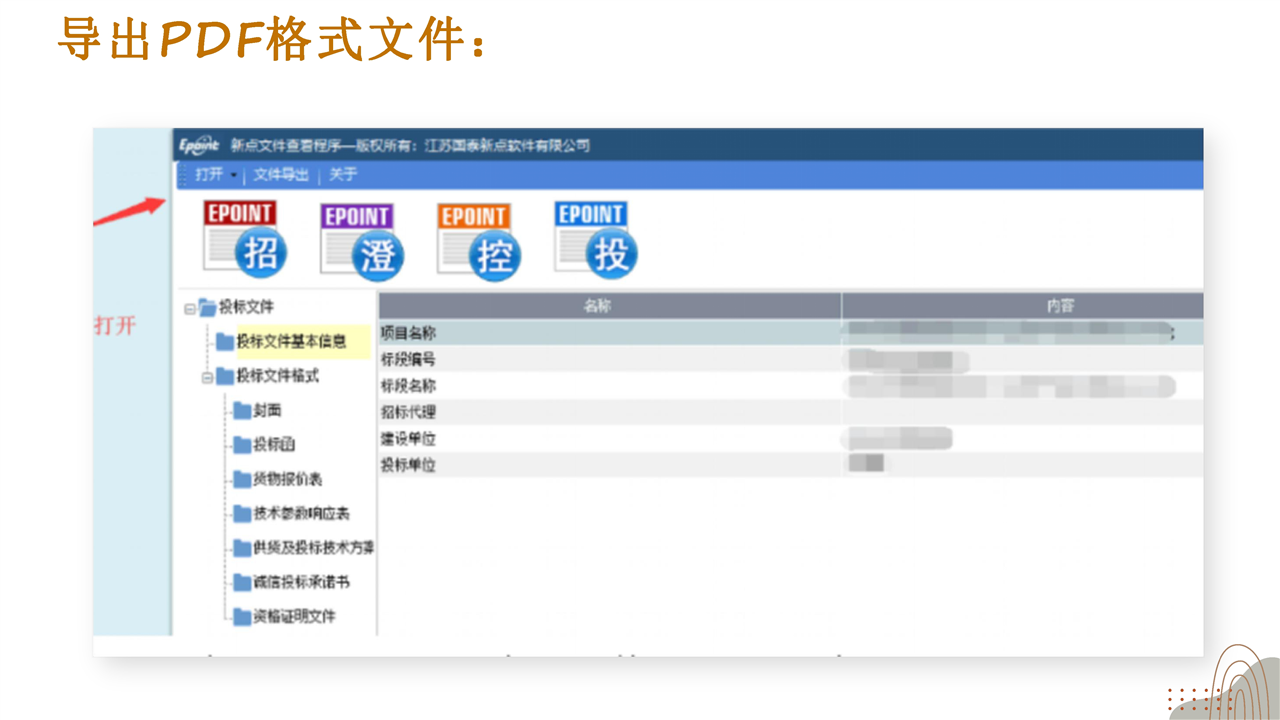The height and width of the screenshot is (720, 1280).
Task: Click the 内容 column header
Action: (x=1059, y=306)
